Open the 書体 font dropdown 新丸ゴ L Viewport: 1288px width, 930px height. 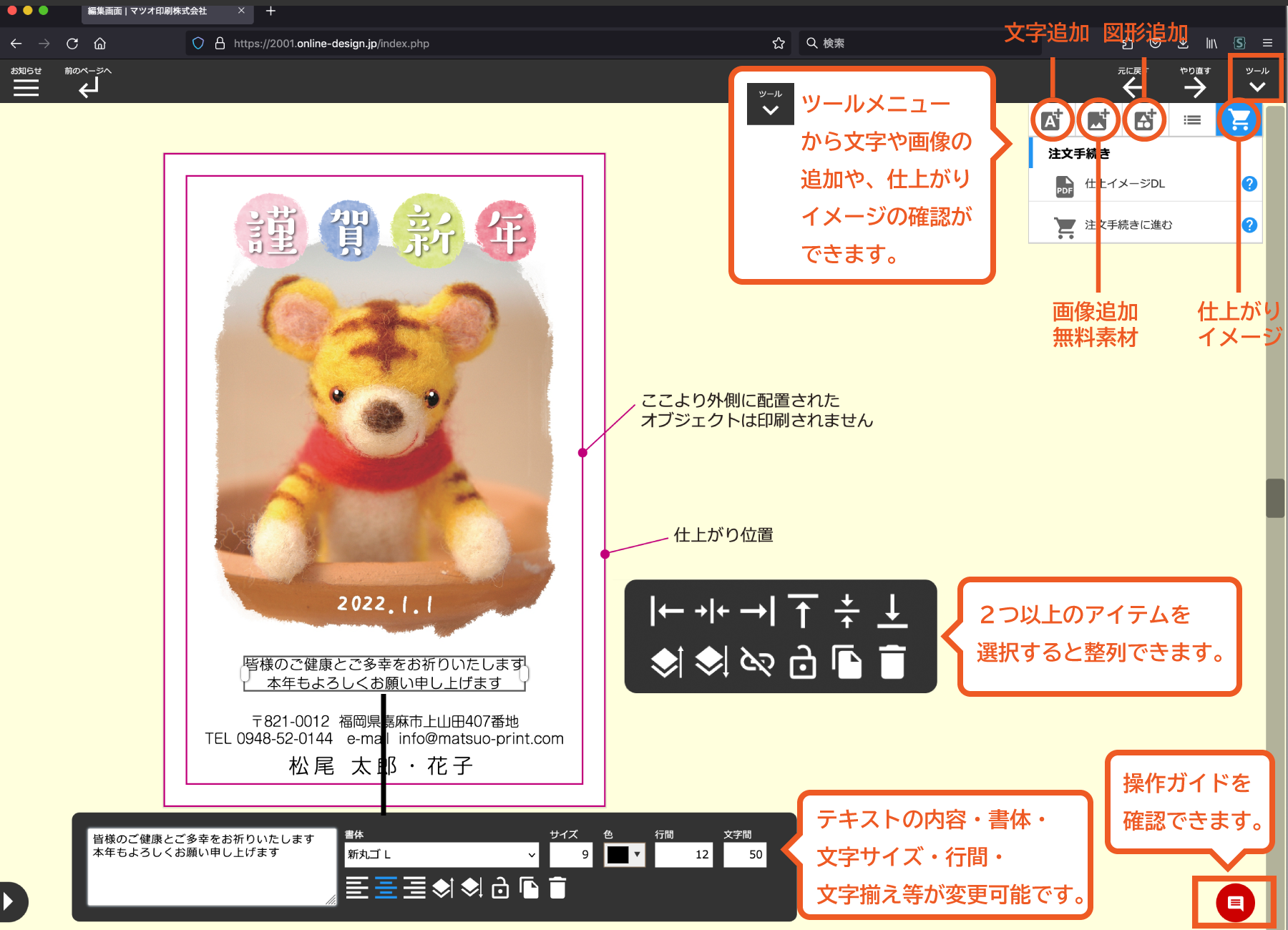[x=441, y=854]
